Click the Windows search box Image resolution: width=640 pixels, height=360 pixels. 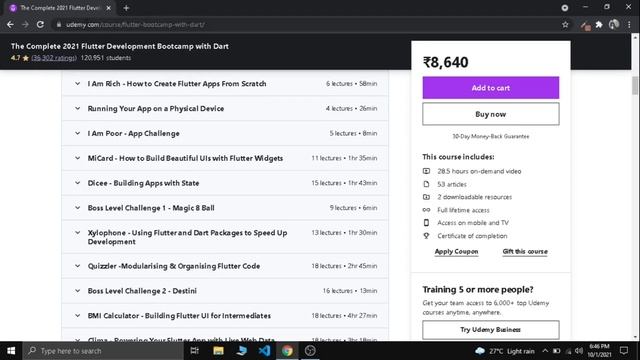click(103, 351)
